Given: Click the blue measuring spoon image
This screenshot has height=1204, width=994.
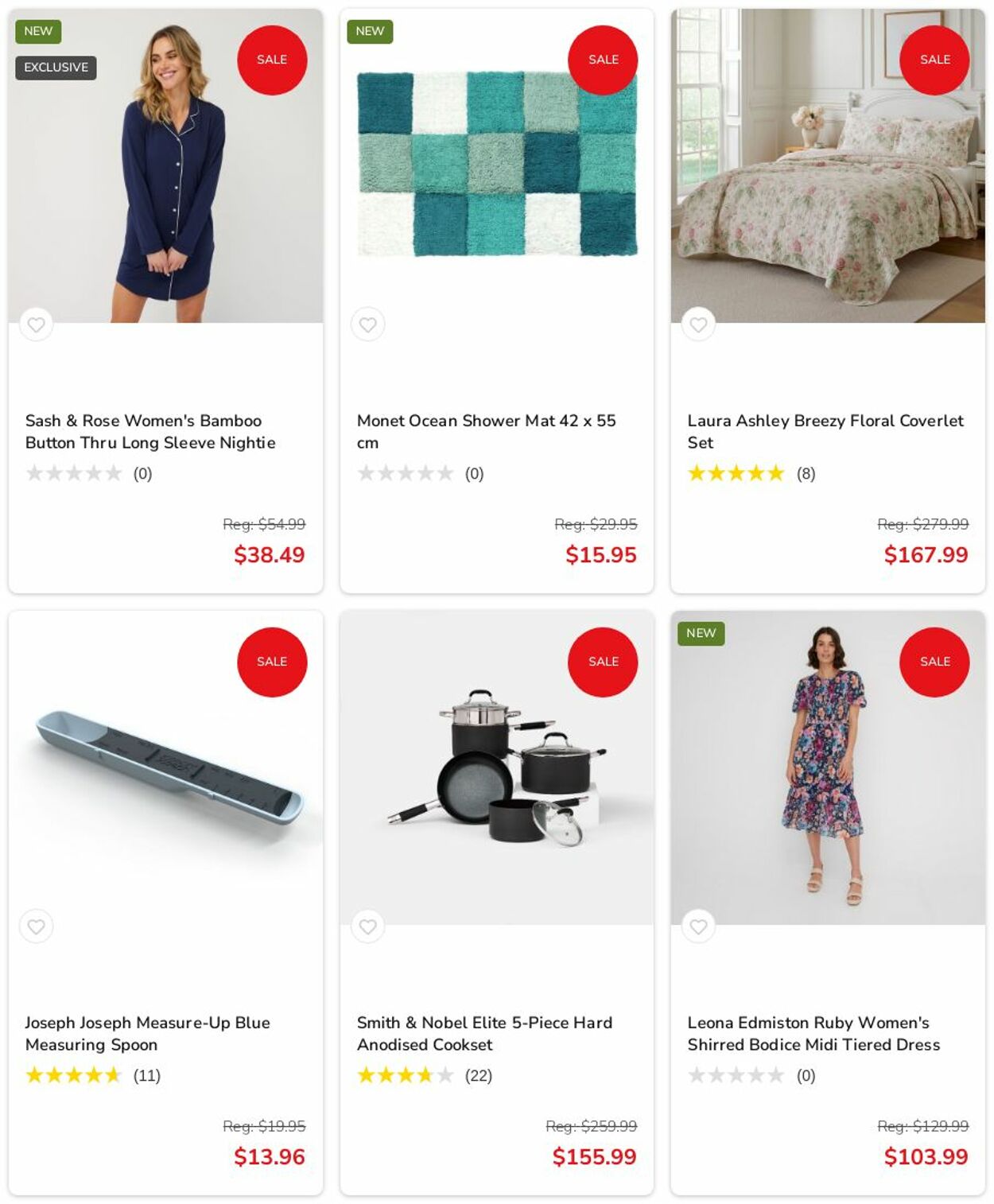Looking at the screenshot, I should pyautogui.click(x=165, y=767).
